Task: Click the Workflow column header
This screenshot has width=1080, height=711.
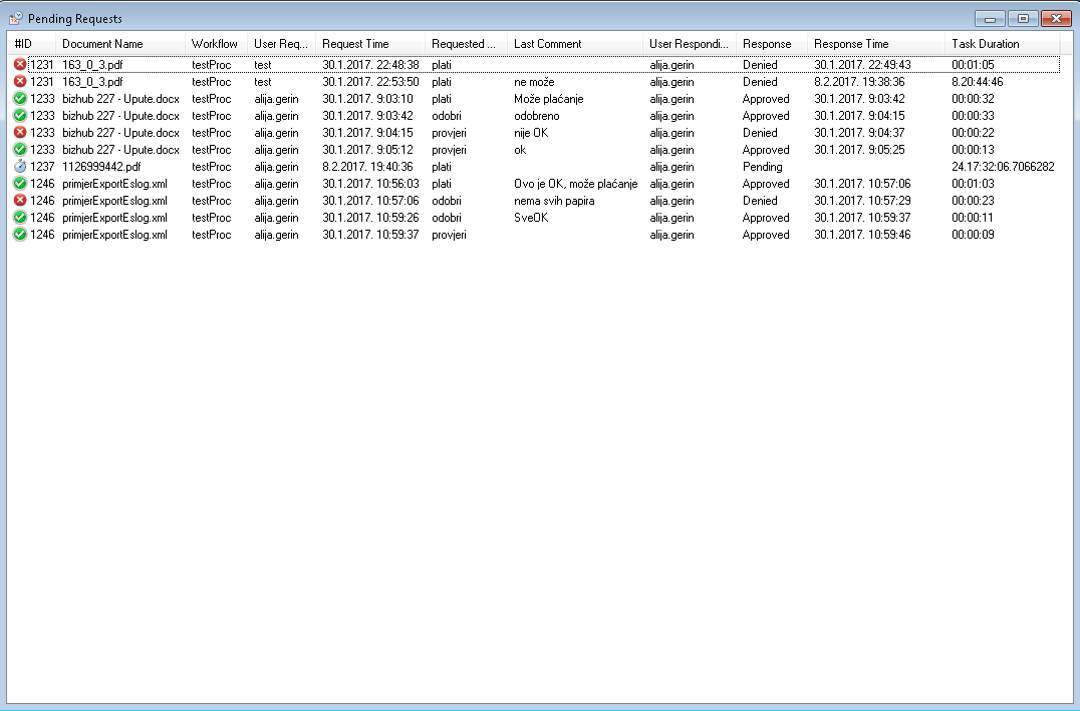Action: pos(215,44)
